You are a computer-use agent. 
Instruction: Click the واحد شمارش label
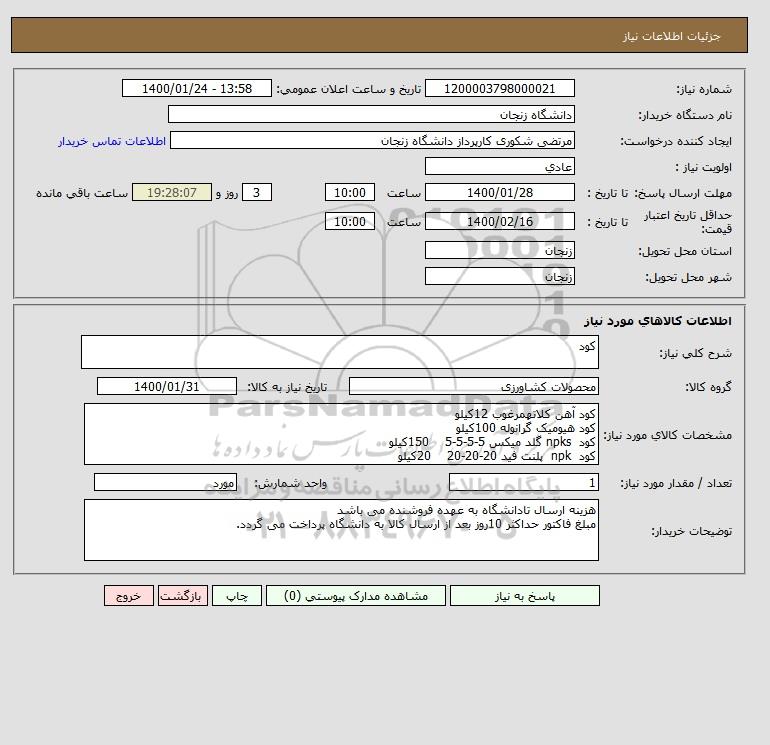[x=290, y=484]
